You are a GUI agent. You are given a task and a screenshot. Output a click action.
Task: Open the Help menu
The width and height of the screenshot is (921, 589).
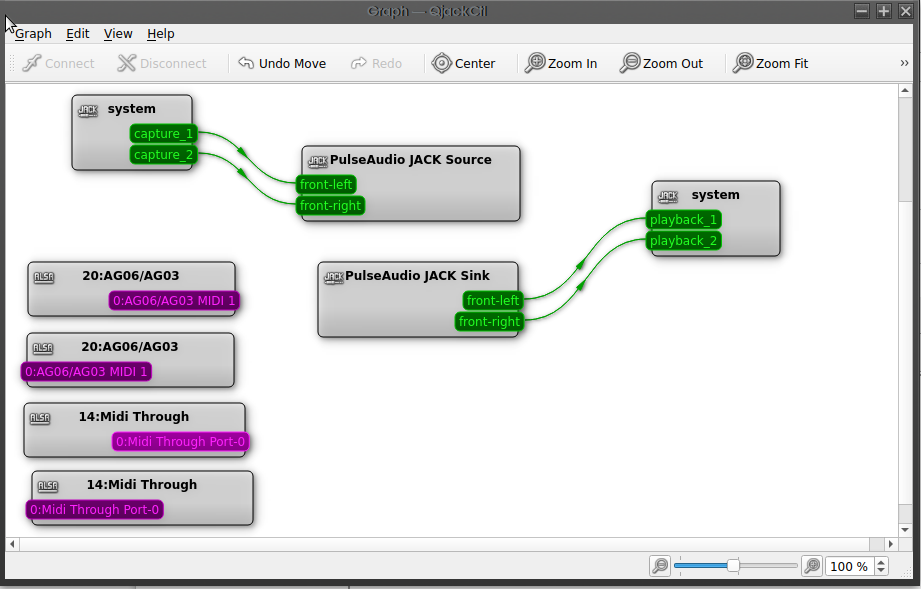click(161, 33)
